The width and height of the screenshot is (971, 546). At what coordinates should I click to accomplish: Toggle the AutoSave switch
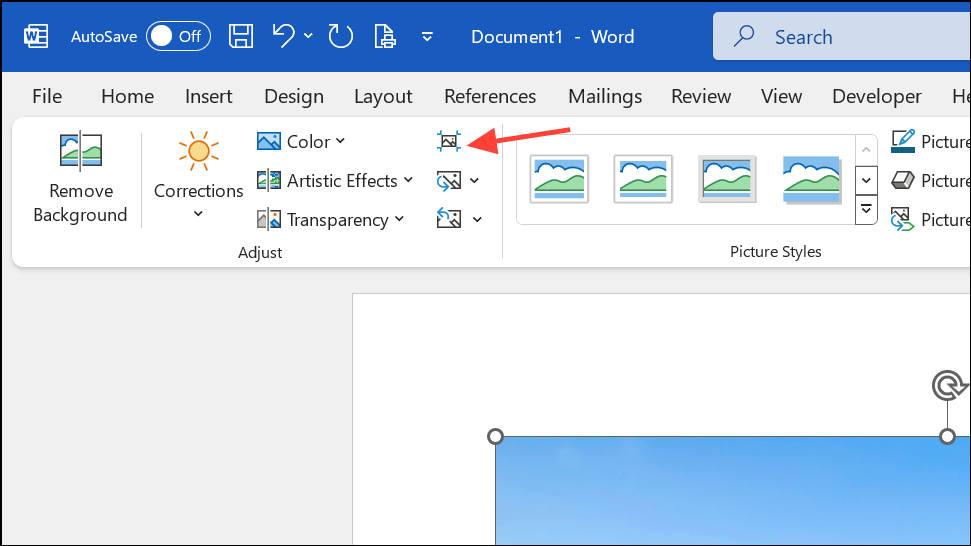point(178,37)
